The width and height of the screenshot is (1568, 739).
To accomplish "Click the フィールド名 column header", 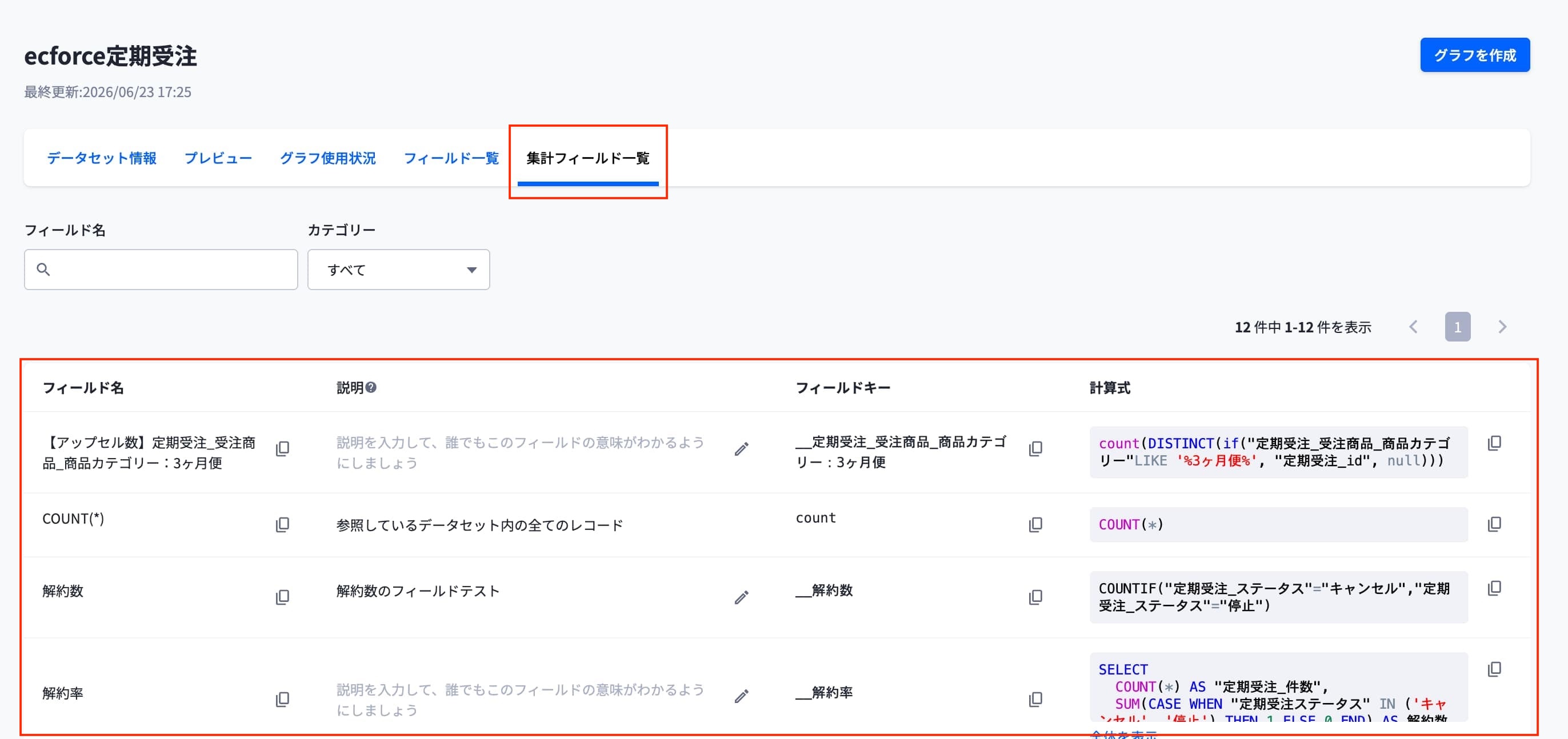I will click(x=83, y=388).
